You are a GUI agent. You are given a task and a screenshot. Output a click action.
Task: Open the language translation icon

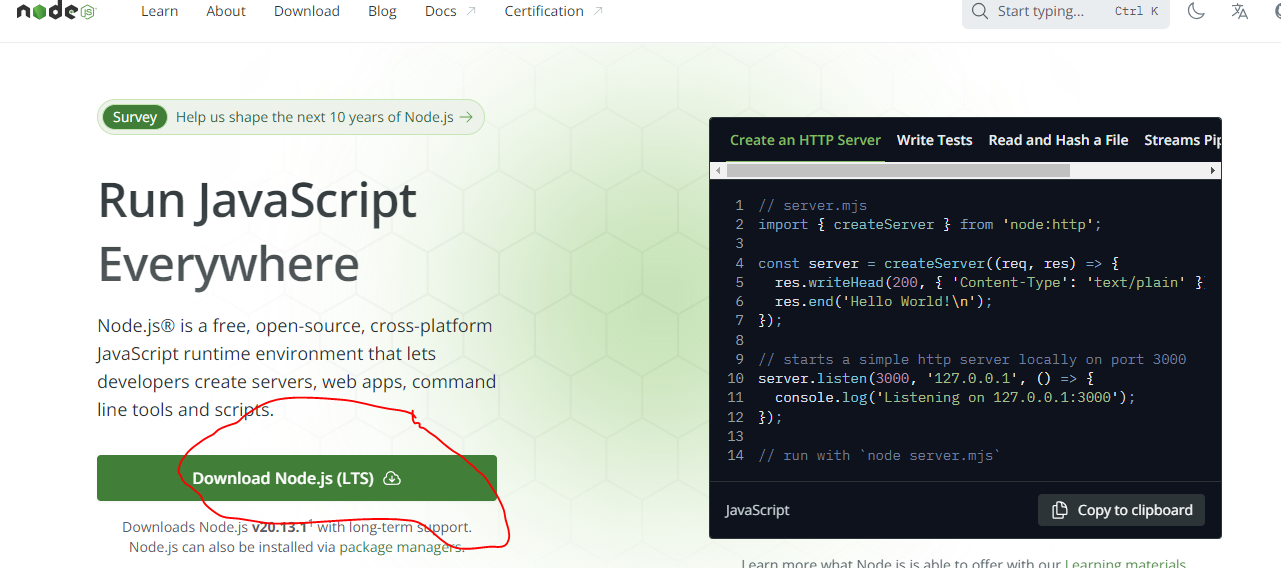(1240, 12)
